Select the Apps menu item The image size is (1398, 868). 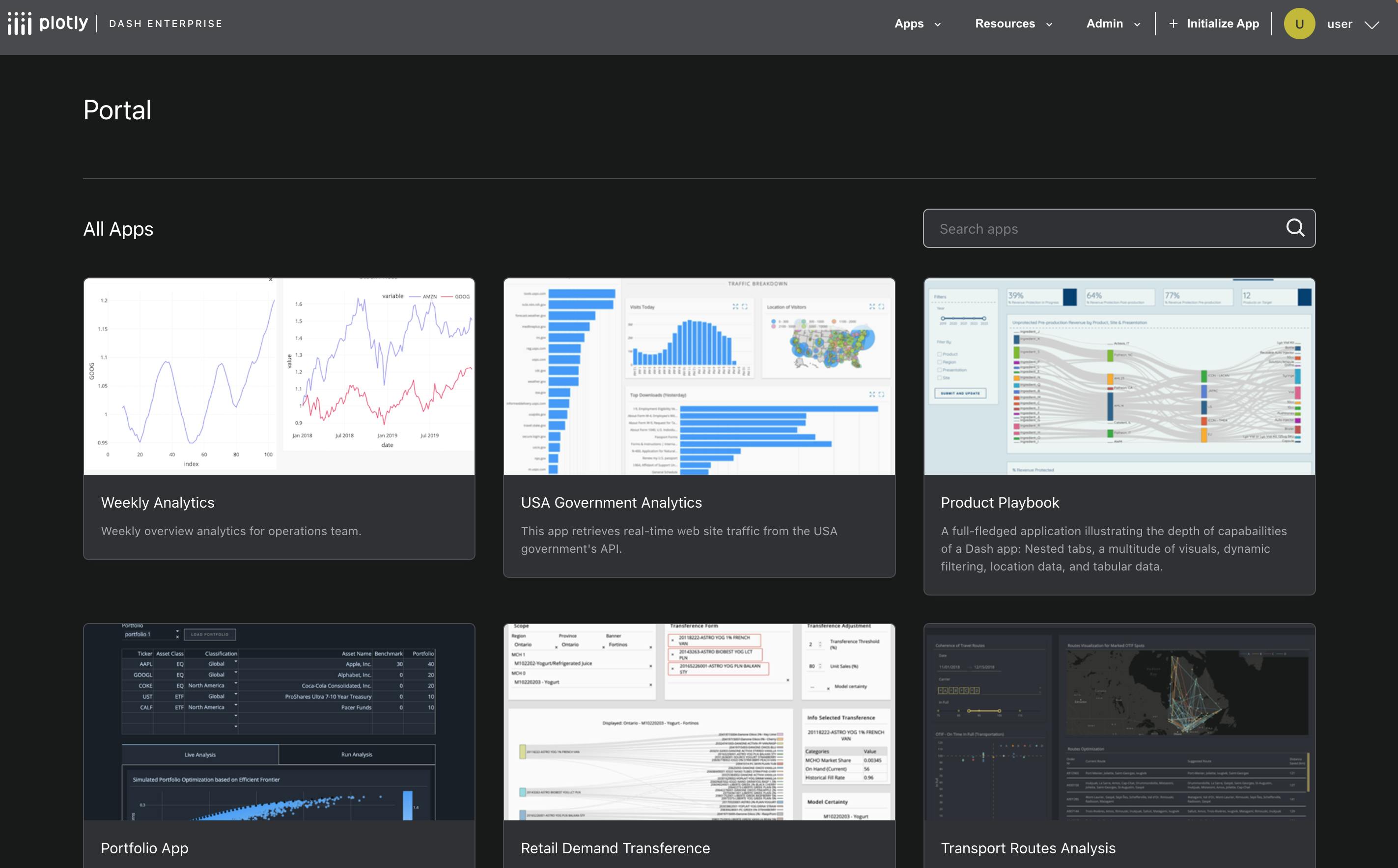coord(908,24)
